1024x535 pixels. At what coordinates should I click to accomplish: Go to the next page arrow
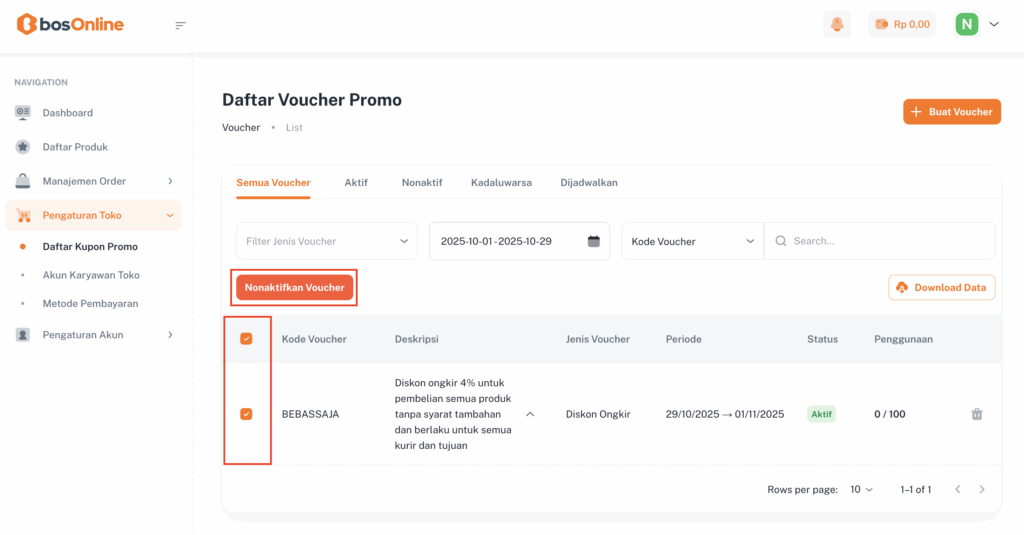(982, 490)
